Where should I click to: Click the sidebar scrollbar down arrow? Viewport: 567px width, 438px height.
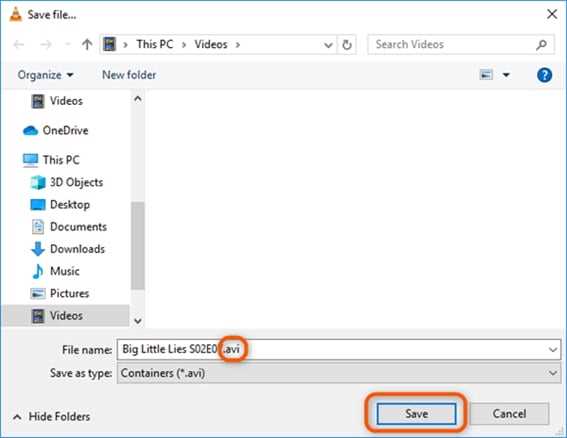(x=138, y=320)
